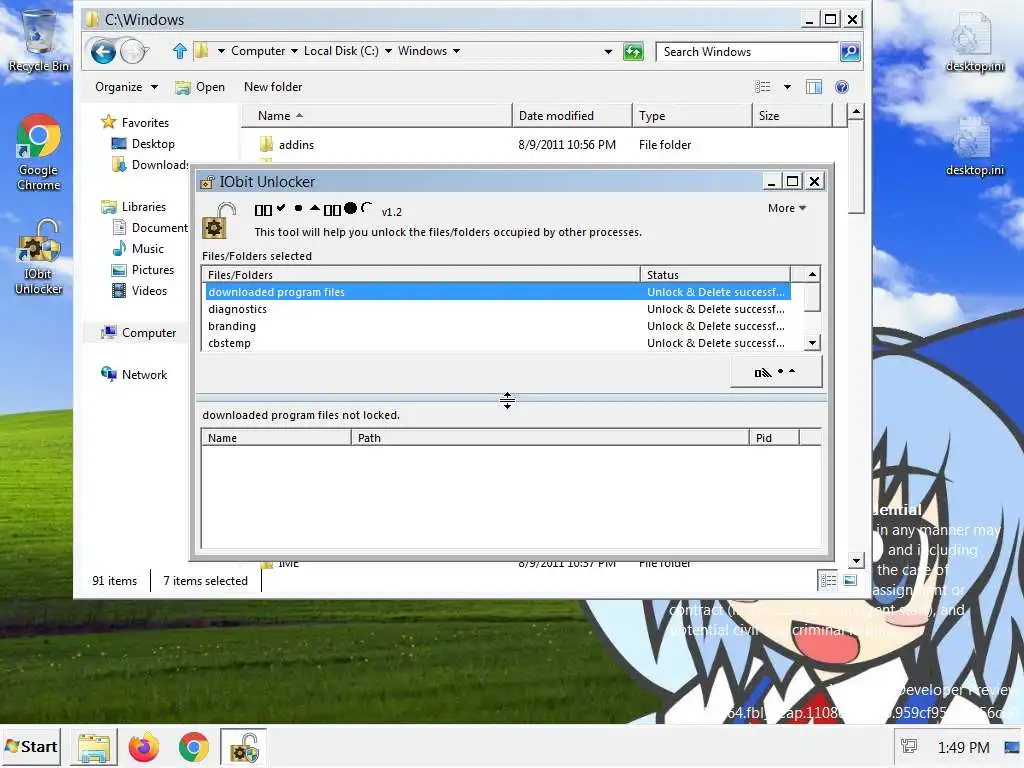Open the Start menu

[x=31, y=747]
